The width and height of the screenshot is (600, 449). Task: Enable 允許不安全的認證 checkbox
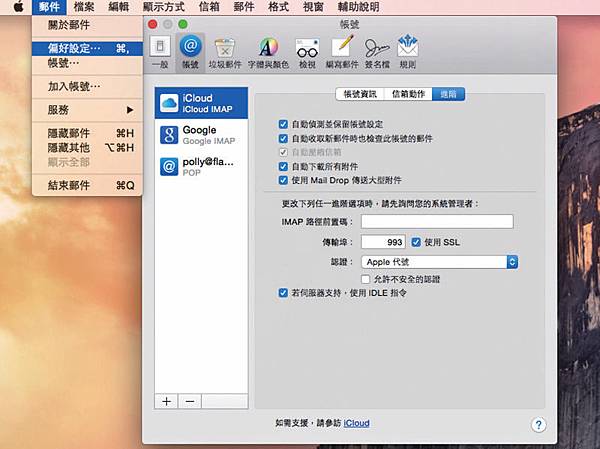pyautogui.click(x=365, y=279)
